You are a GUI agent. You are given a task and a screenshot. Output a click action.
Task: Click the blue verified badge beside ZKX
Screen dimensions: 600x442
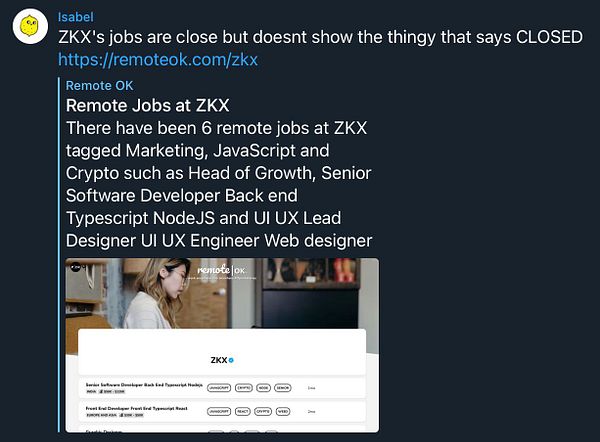[x=231, y=360]
